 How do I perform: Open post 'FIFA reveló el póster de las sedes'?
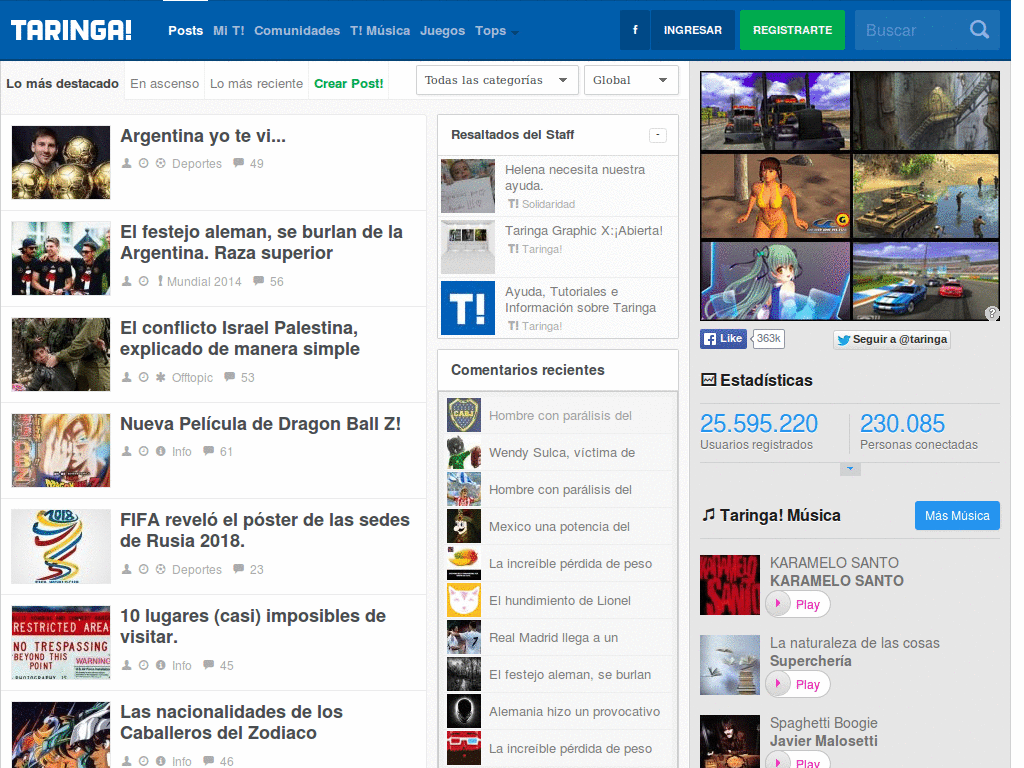[x=264, y=530]
